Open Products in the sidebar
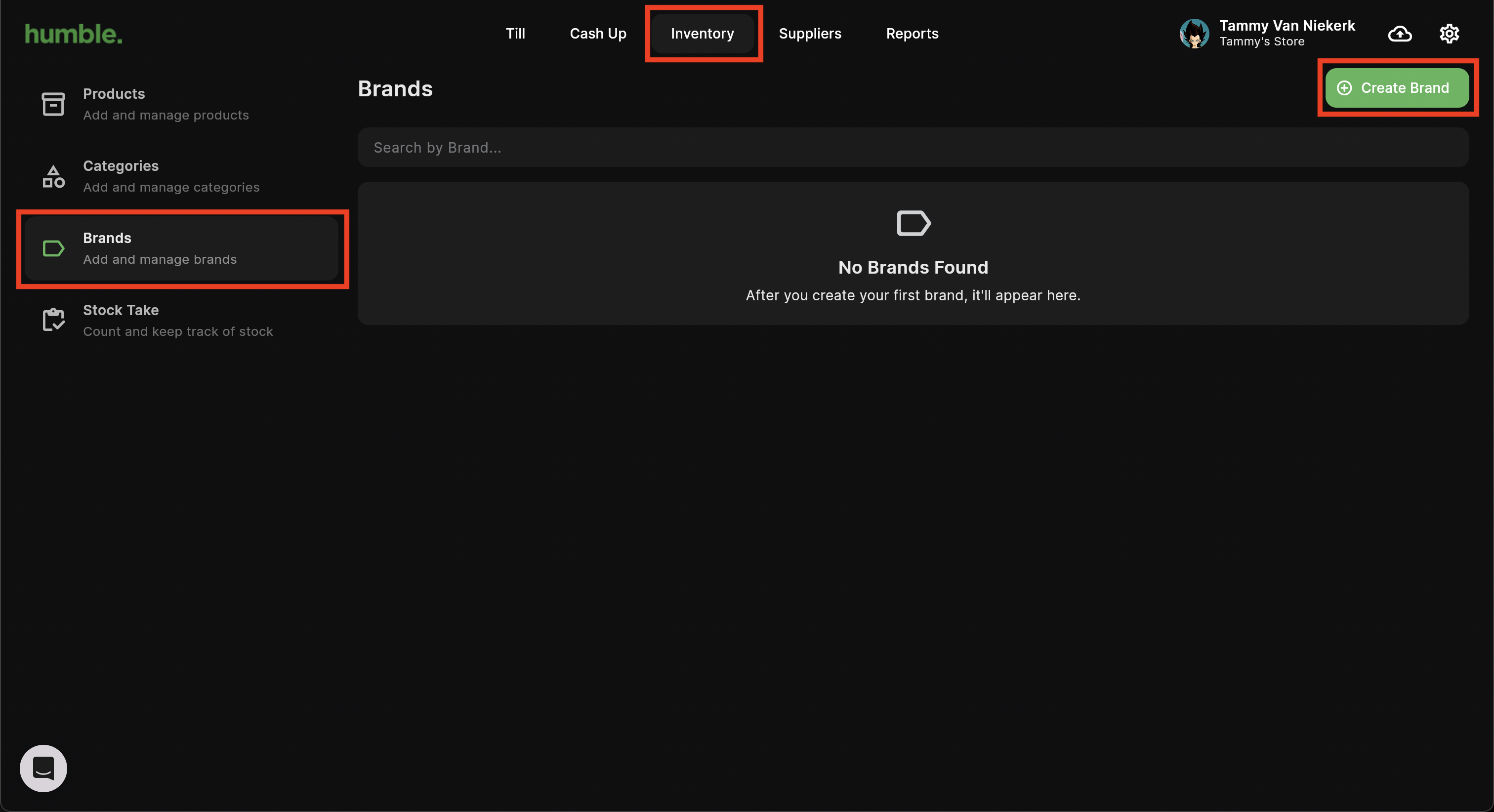 [x=181, y=104]
